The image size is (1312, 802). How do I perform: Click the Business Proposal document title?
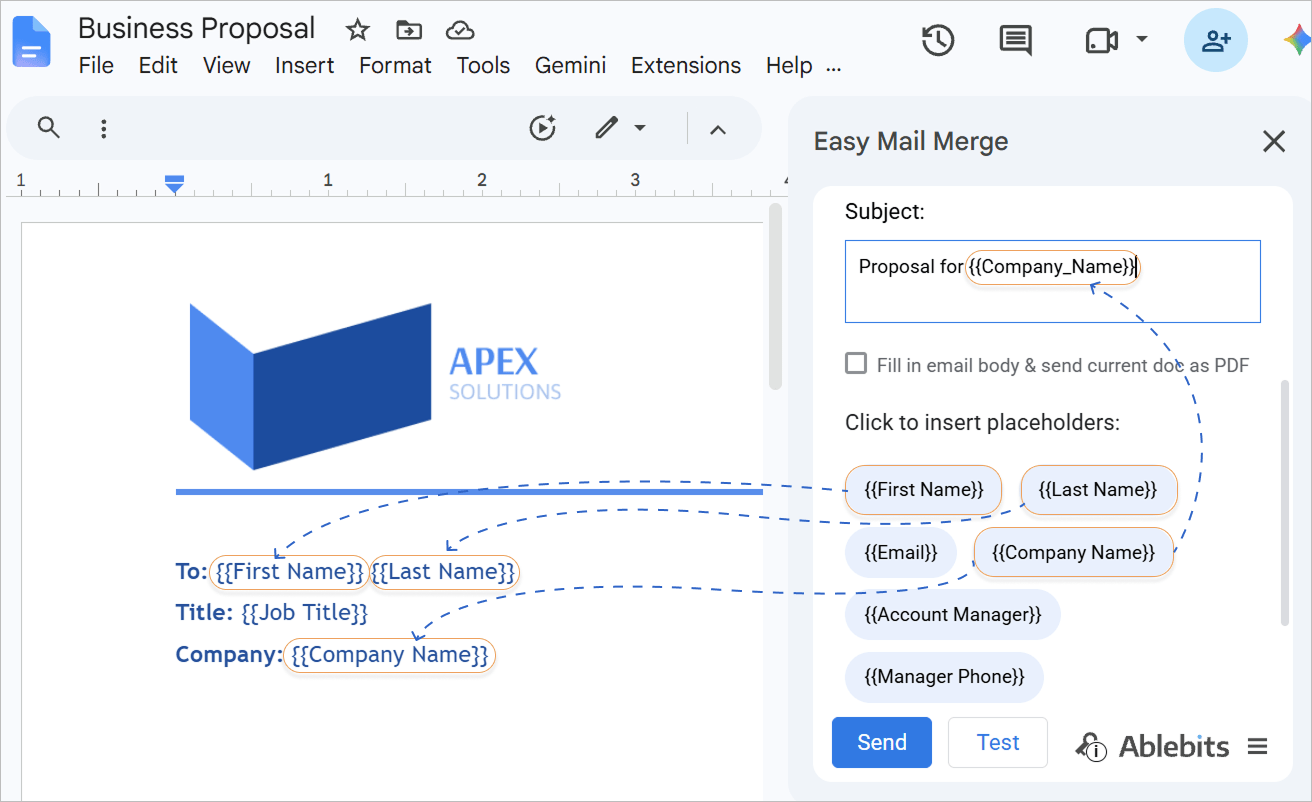pyautogui.click(x=197, y=28)
